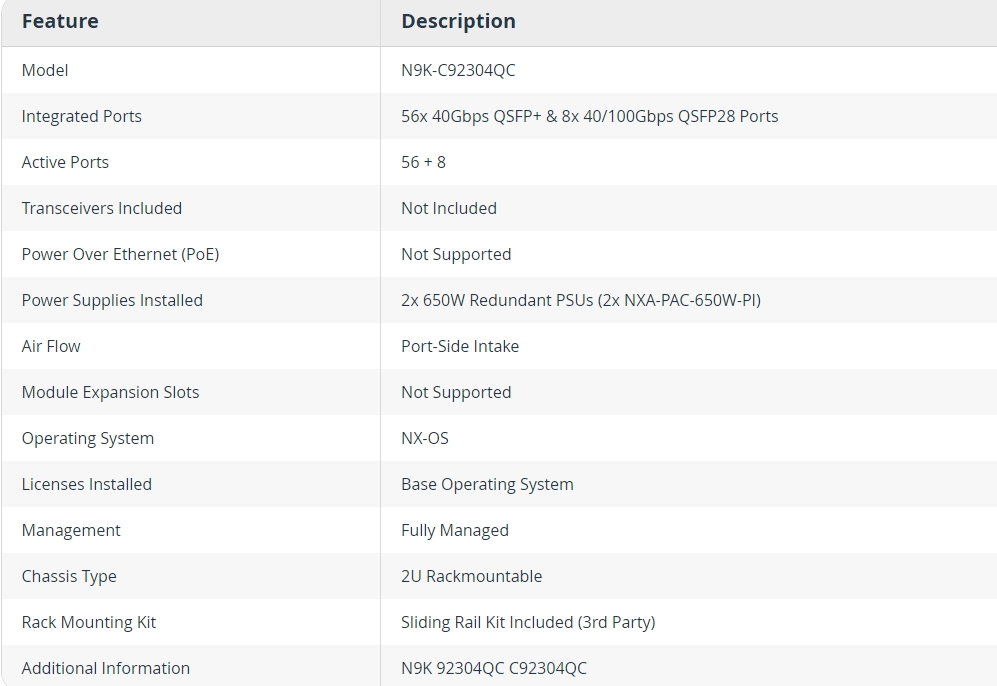Click the 2U Rackmountable chassis value
This screenshot has width=997, height=686.
tap(471, 576)
